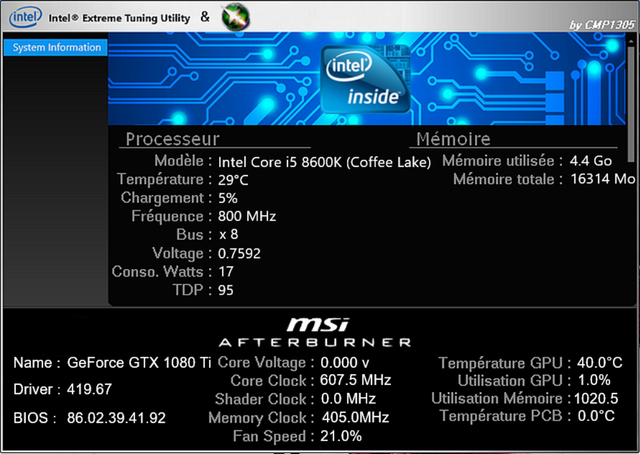
Task: Click the Intel inside badge
Action: point(365,79)
